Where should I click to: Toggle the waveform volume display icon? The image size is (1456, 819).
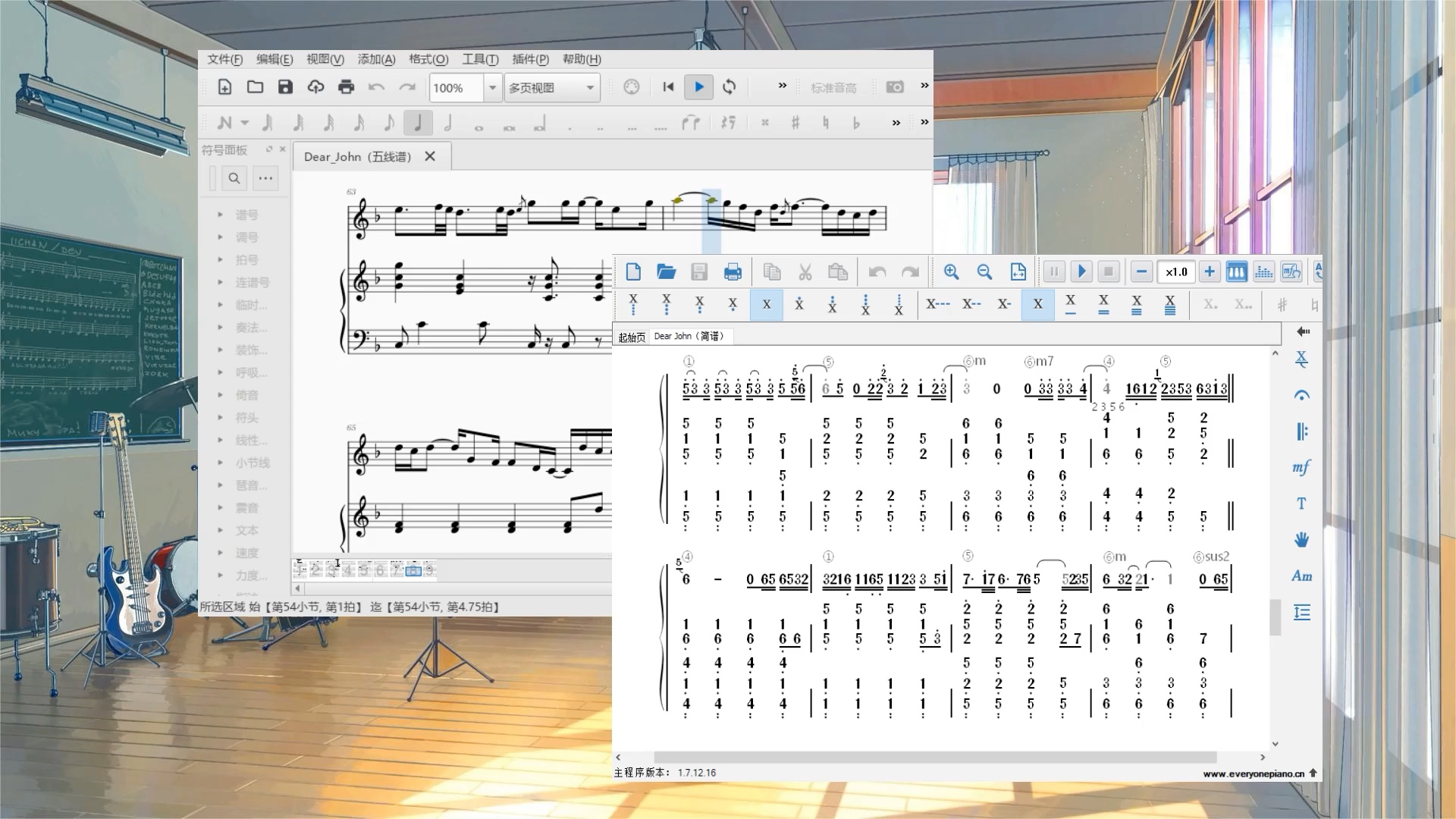tap(1263, 271)
